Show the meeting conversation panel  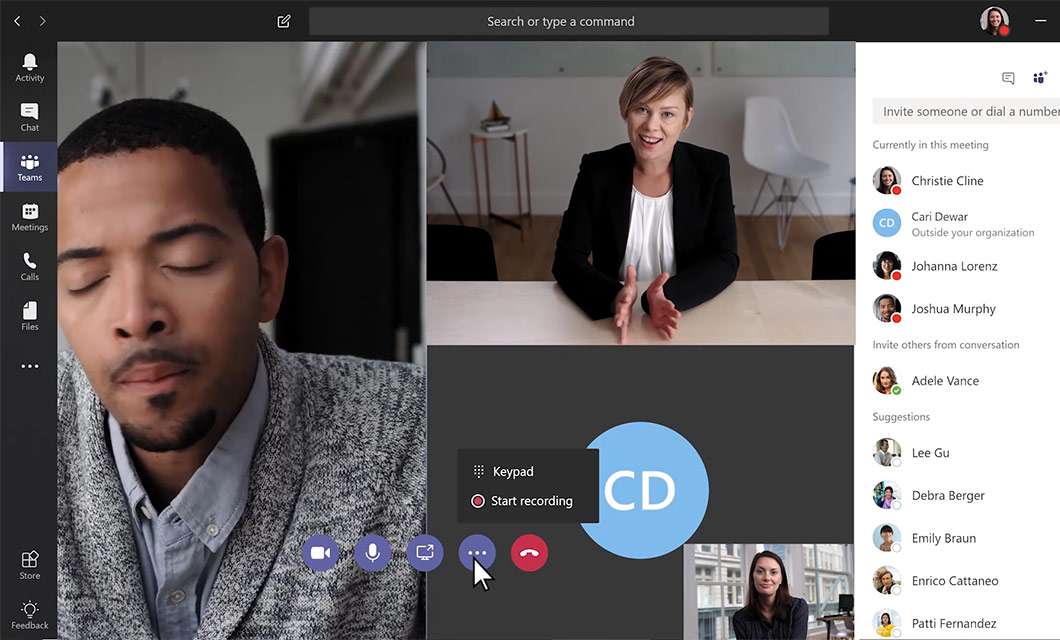[1008, 77]
